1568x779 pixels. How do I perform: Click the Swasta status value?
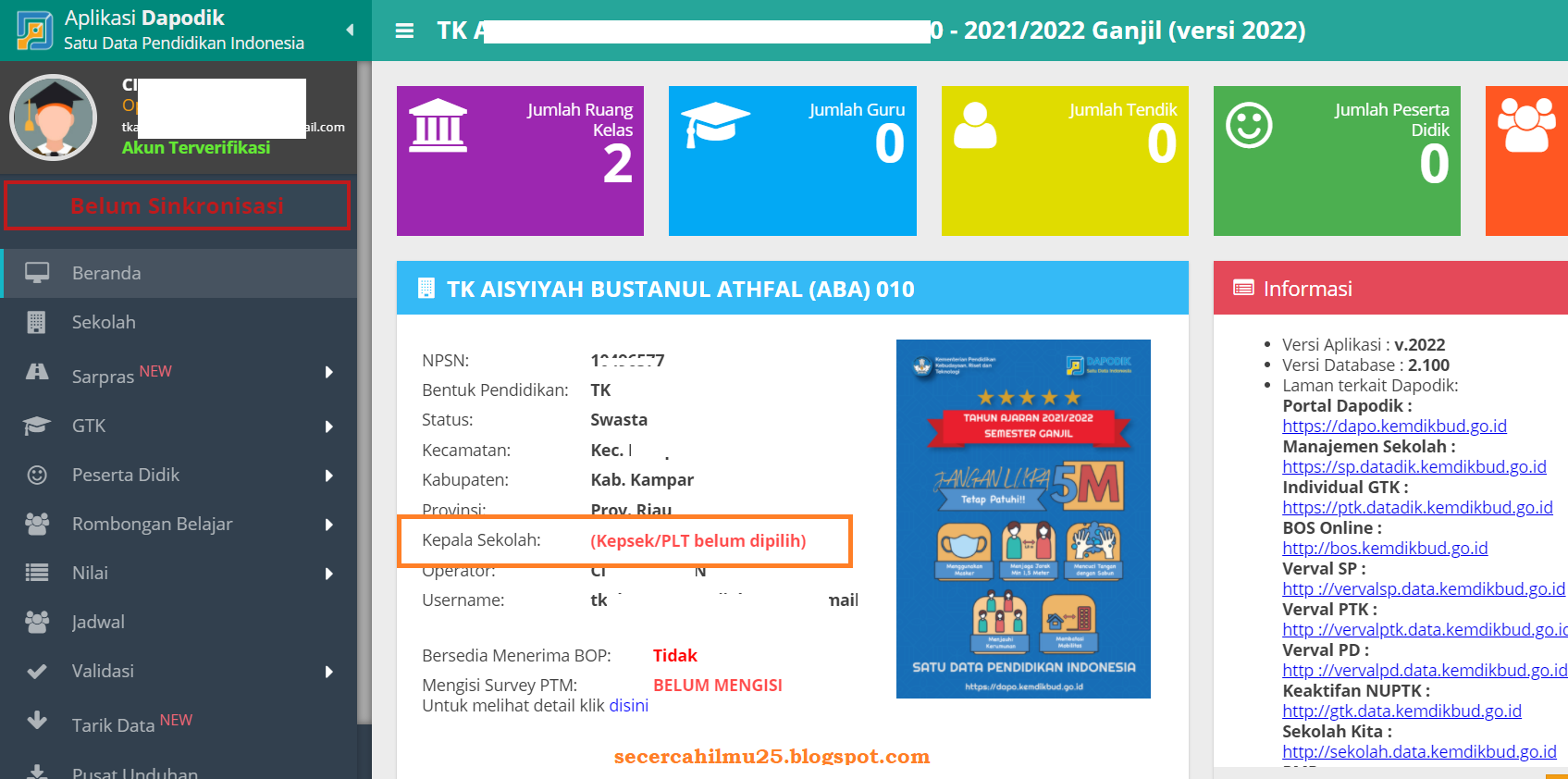click(619, 419)
